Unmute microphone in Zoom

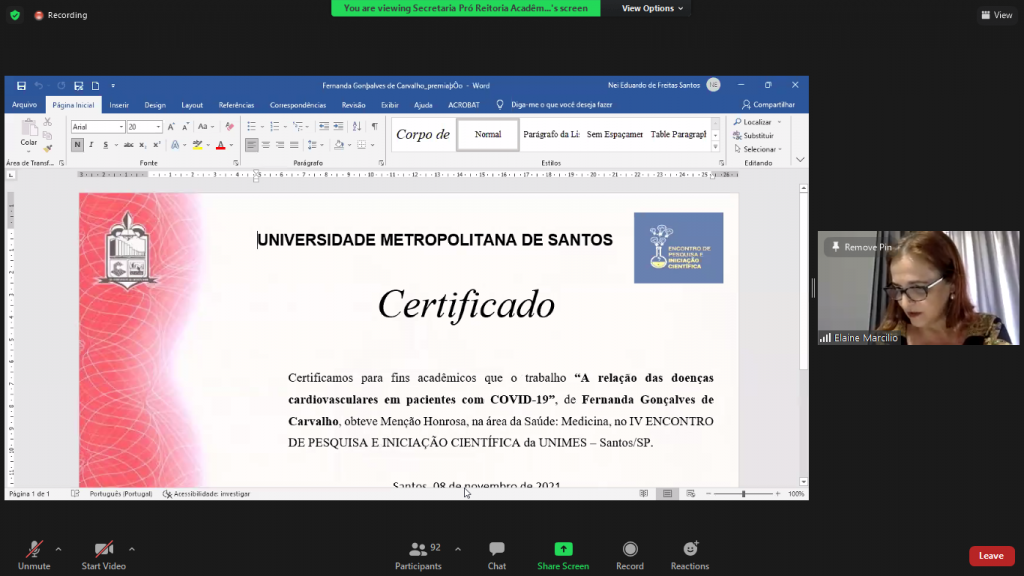click(34, 556)
